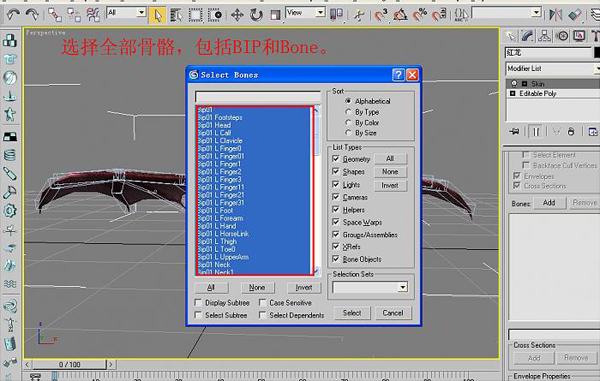Click All button below the bone list
The height and width of the screenshot is (381, 600).
pos(211,287)
